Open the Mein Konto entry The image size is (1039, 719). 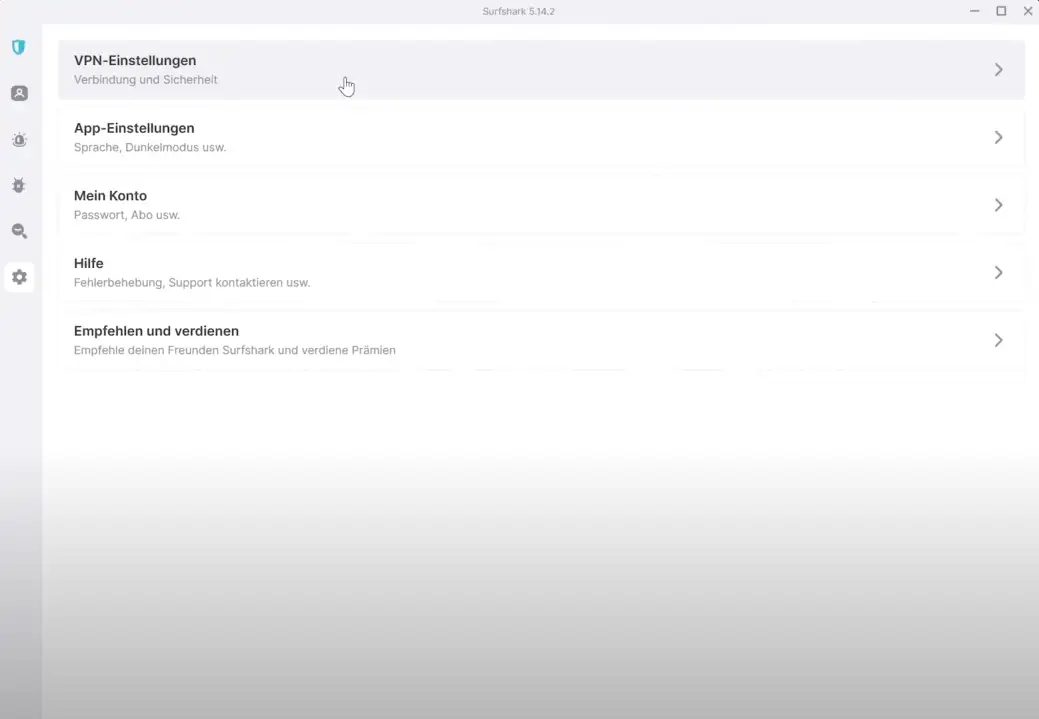pyautogui.click(x=110, y=196)
